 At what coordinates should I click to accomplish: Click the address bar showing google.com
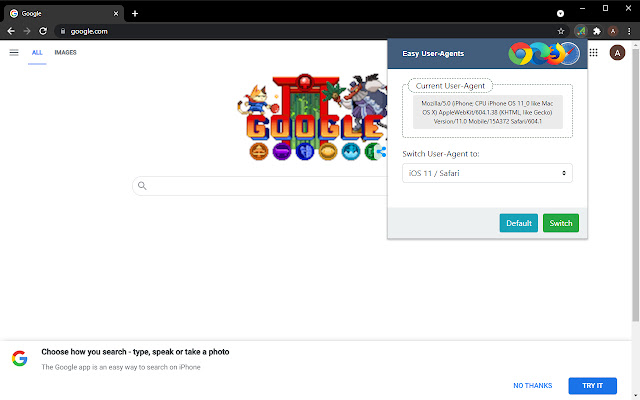(306, 31)
